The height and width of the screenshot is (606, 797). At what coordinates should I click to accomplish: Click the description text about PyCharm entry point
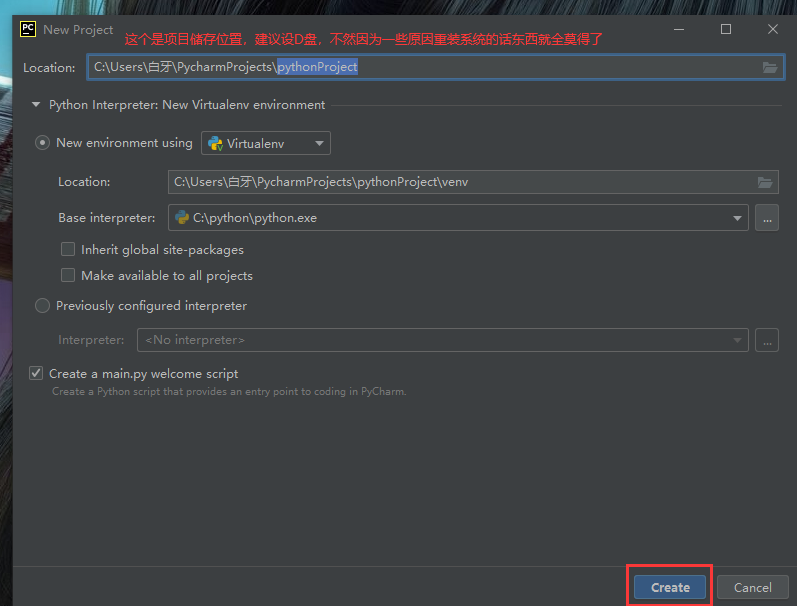(229, 391)
